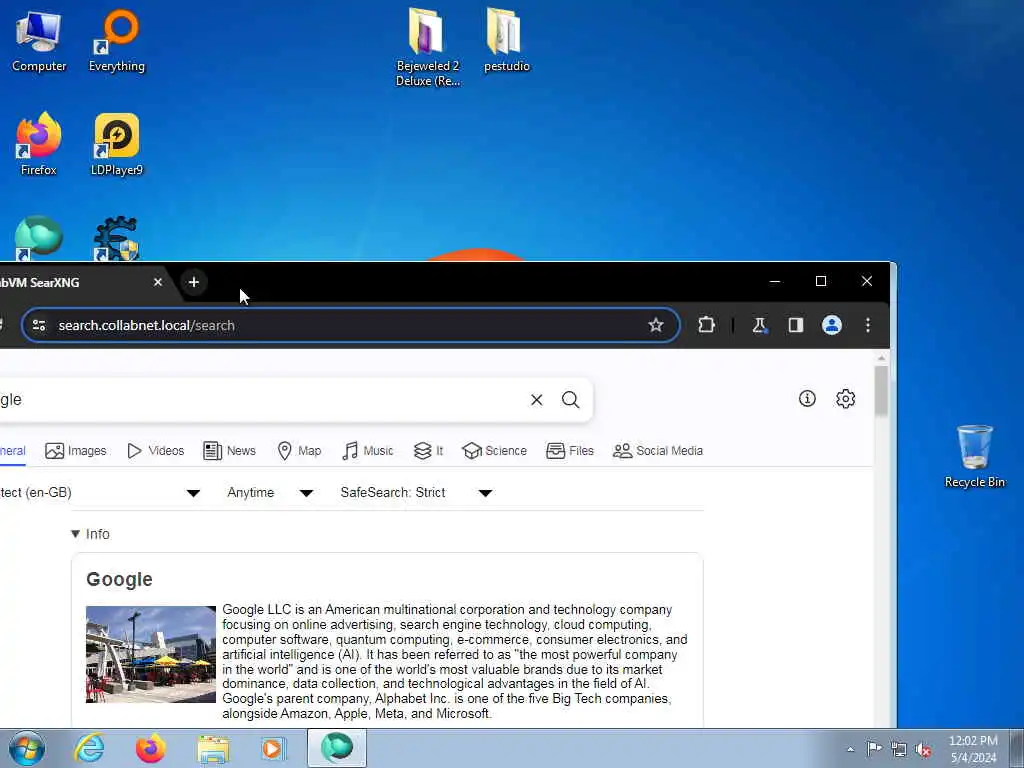Viewport: 1024px width, 768px height.
Task: Open the taskbar clock and date
Action: point(973,749)
